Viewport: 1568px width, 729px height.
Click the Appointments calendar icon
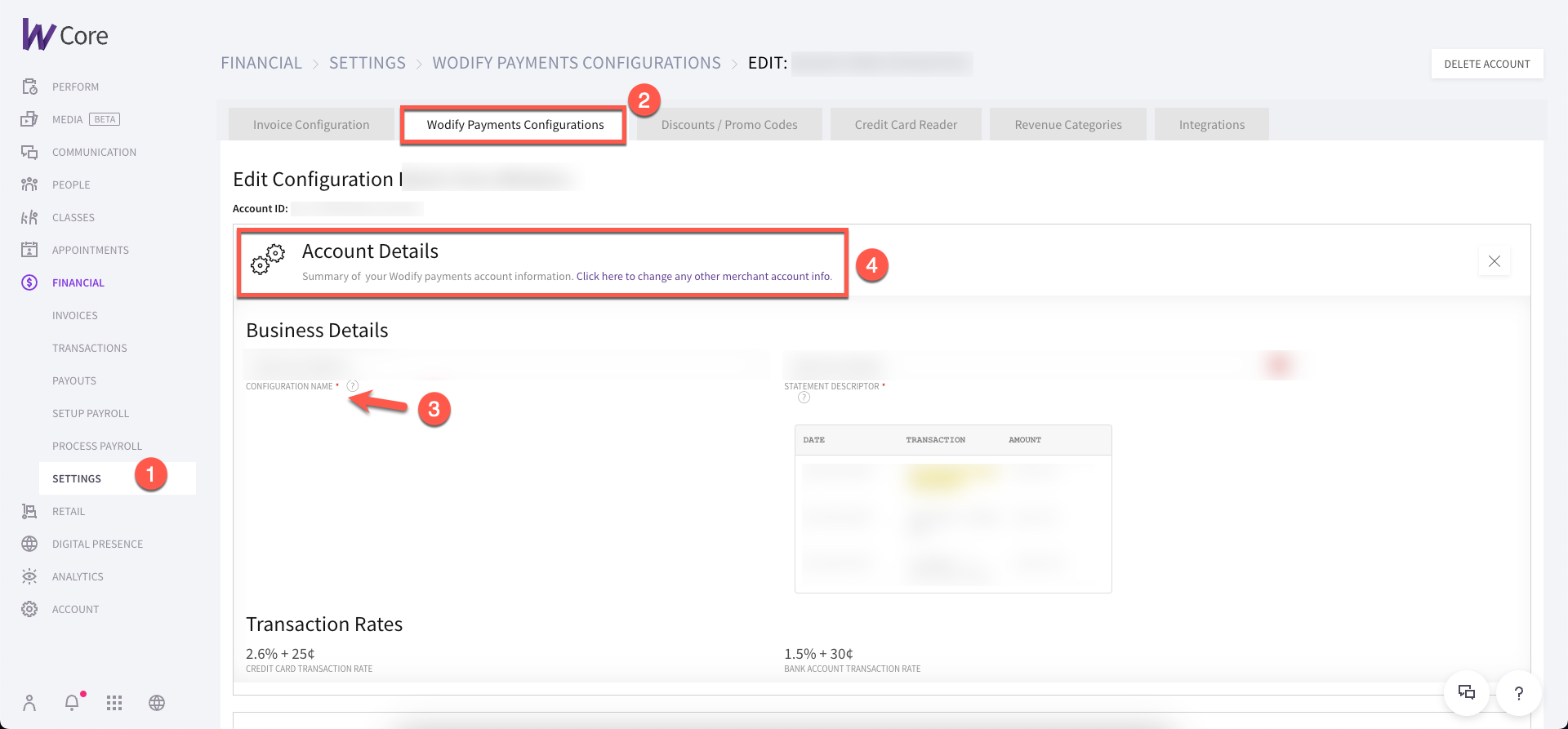[x=29, y=250]
